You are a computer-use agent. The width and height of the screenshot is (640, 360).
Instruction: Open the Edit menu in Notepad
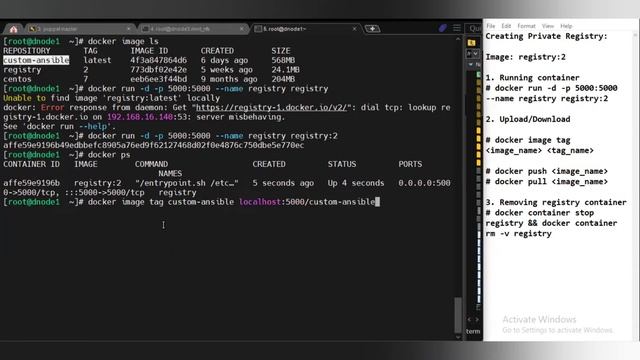click(506, 26)
